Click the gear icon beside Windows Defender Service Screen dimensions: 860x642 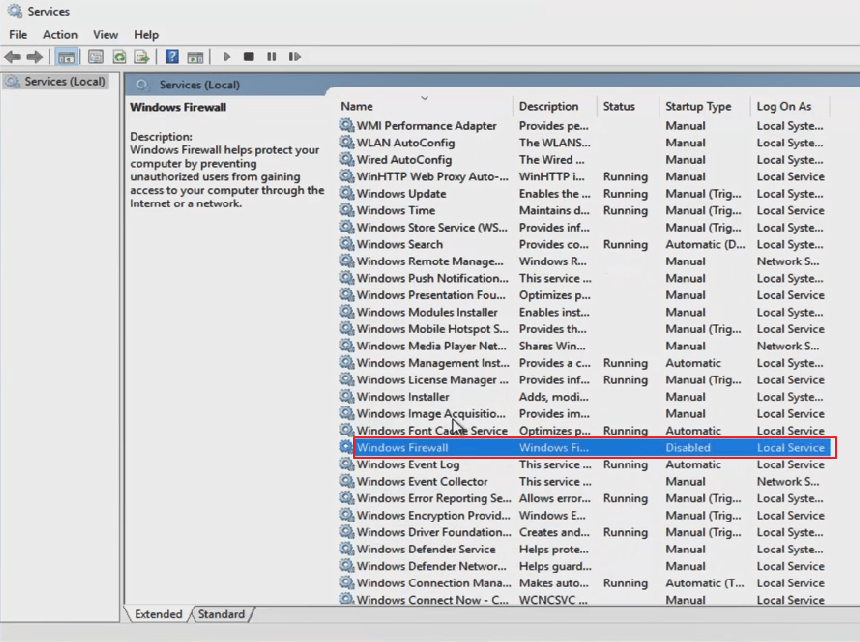tap(346, 548)
